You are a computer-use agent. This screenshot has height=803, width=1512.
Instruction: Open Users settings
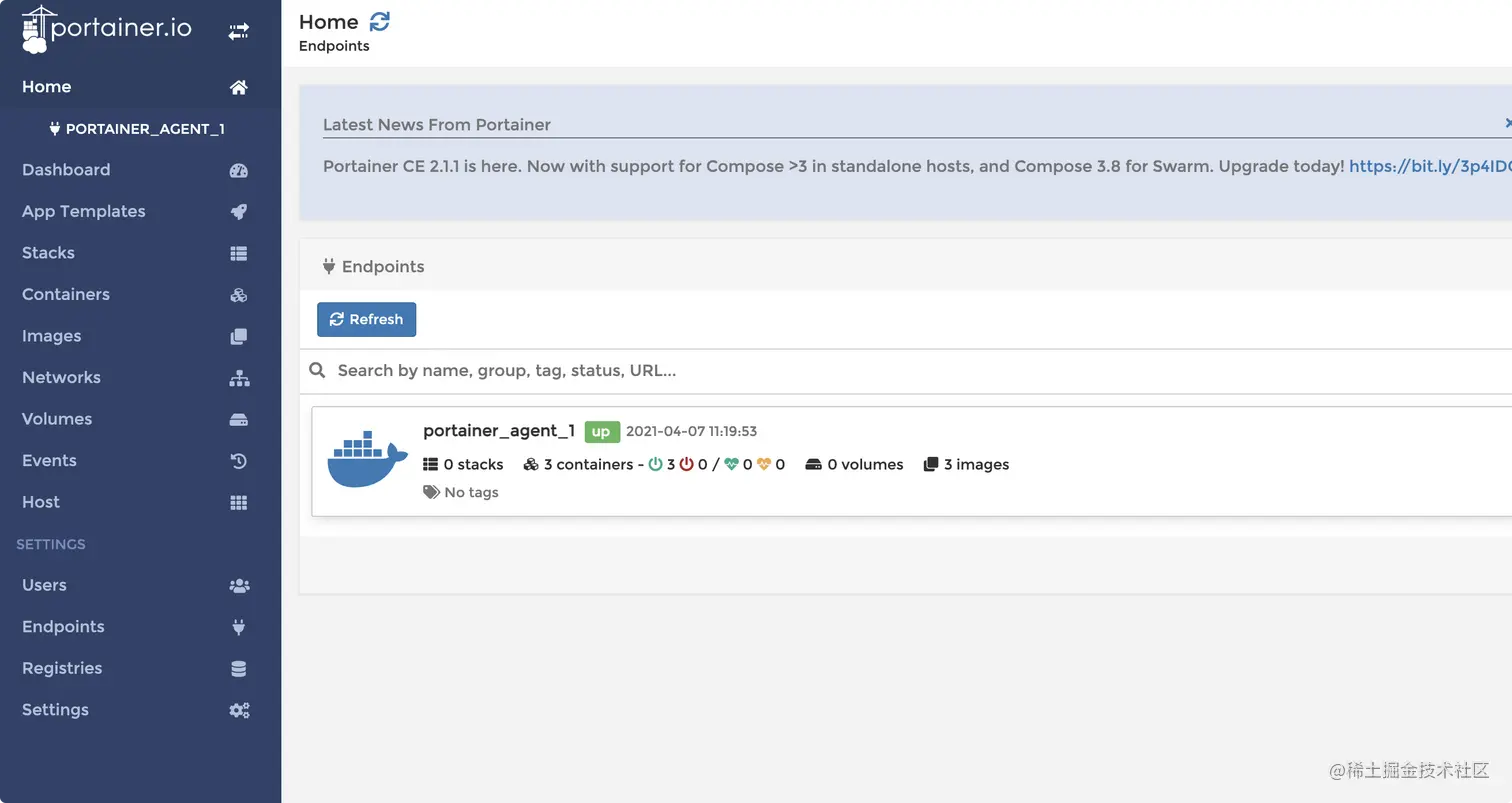tap(44, 585)
